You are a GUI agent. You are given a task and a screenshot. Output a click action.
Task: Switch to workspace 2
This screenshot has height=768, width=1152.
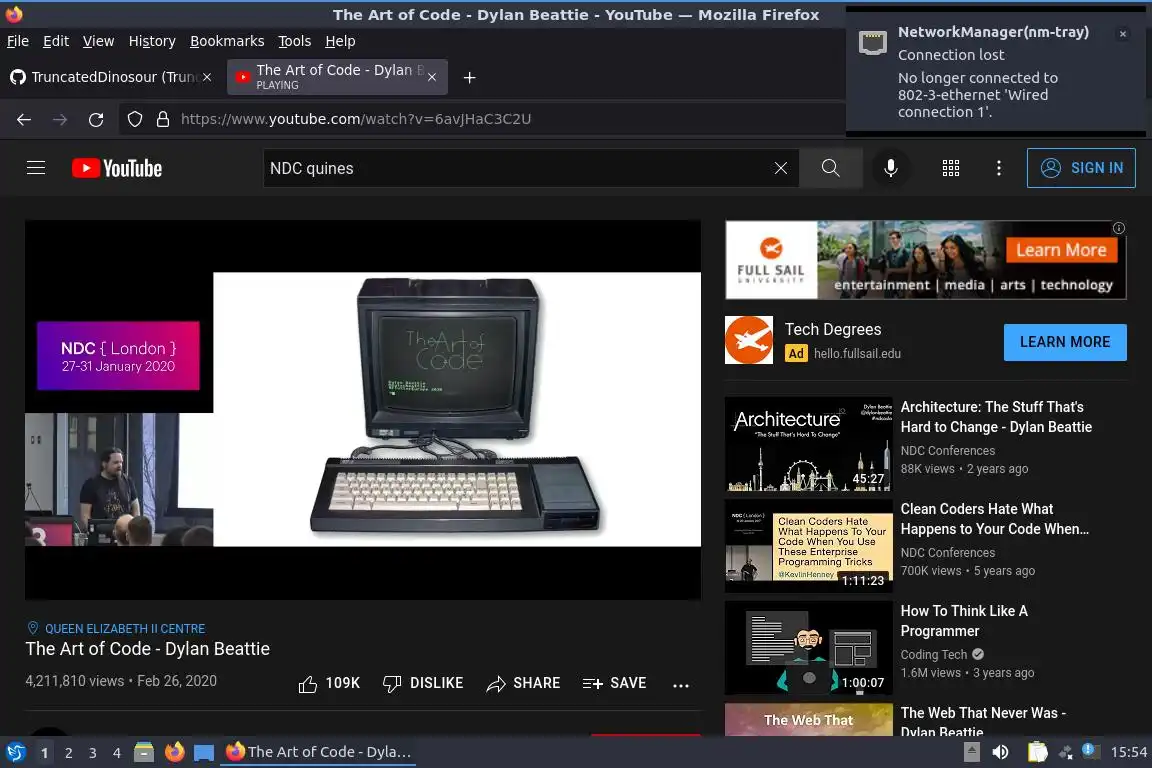[x=68, y=753]
